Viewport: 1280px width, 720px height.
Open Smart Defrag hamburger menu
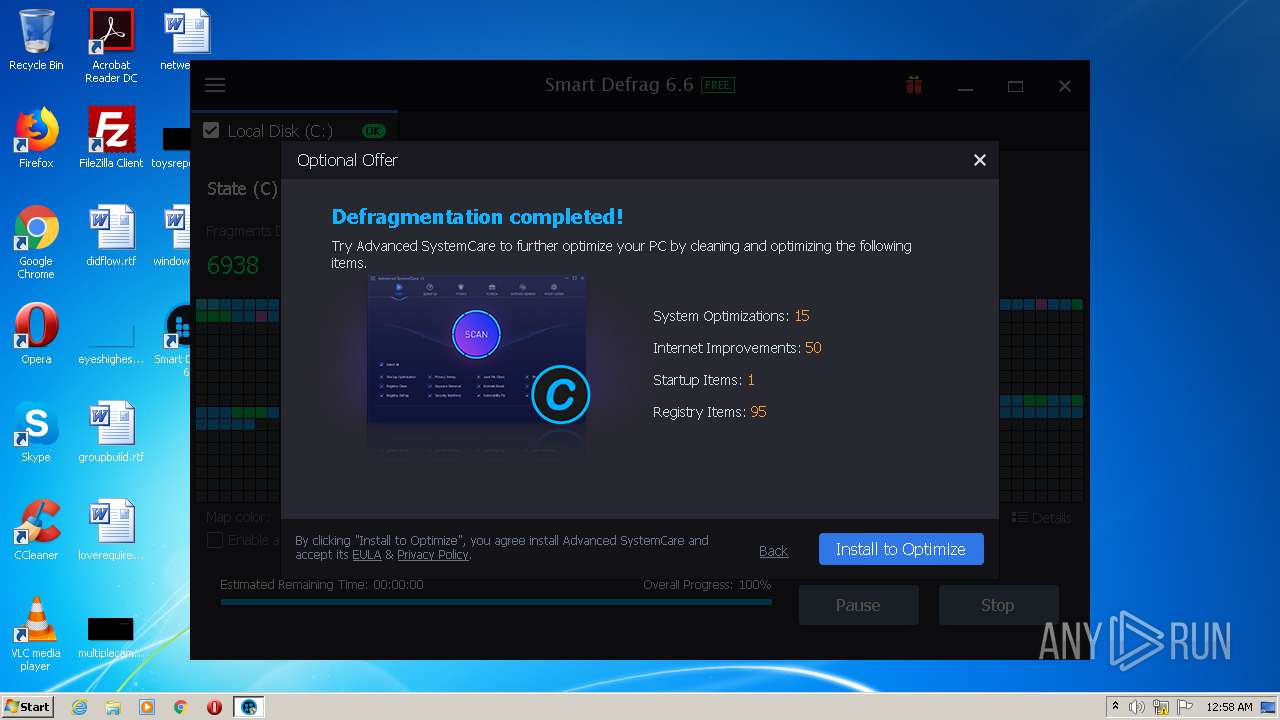point(215,86)
